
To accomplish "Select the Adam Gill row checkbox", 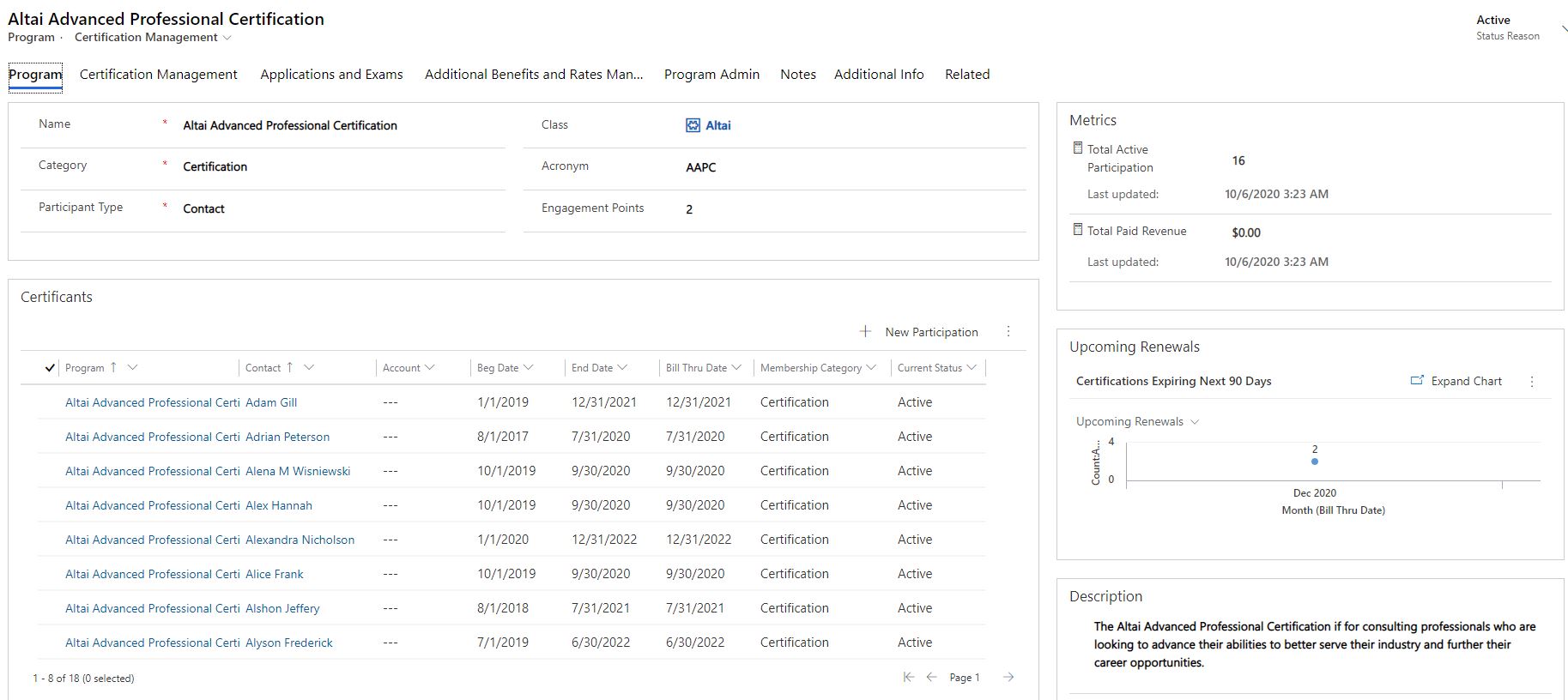I will point(50,402).
